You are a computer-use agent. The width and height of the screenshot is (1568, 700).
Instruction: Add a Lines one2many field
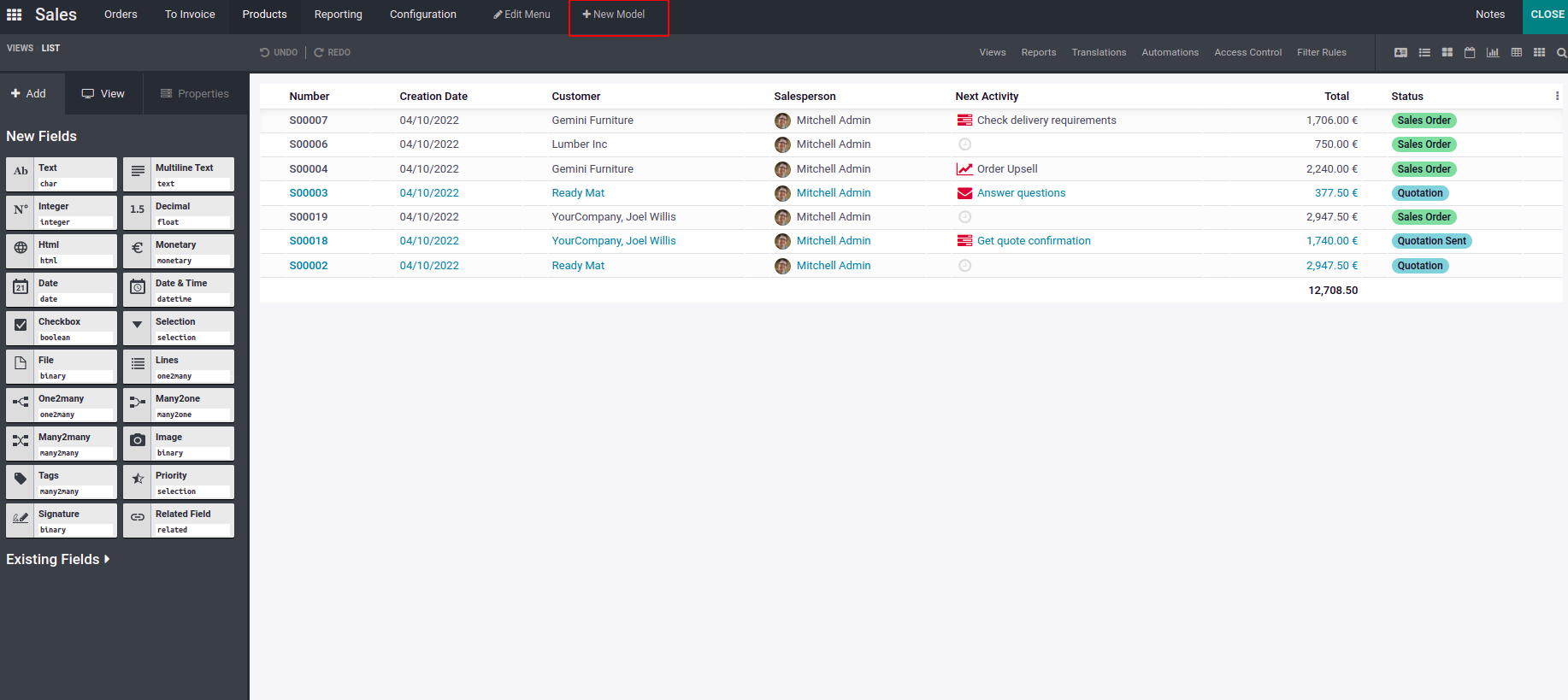[x=179, y=367]
